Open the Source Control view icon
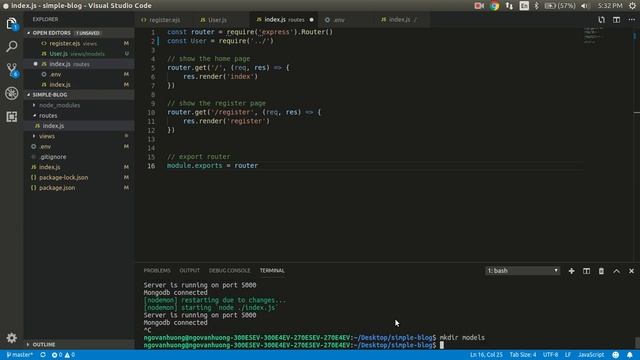 [x=11, y=70]
